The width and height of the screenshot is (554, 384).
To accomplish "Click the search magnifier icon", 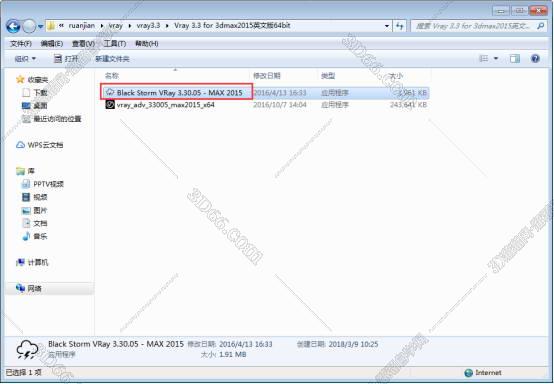I will (540, 26).
